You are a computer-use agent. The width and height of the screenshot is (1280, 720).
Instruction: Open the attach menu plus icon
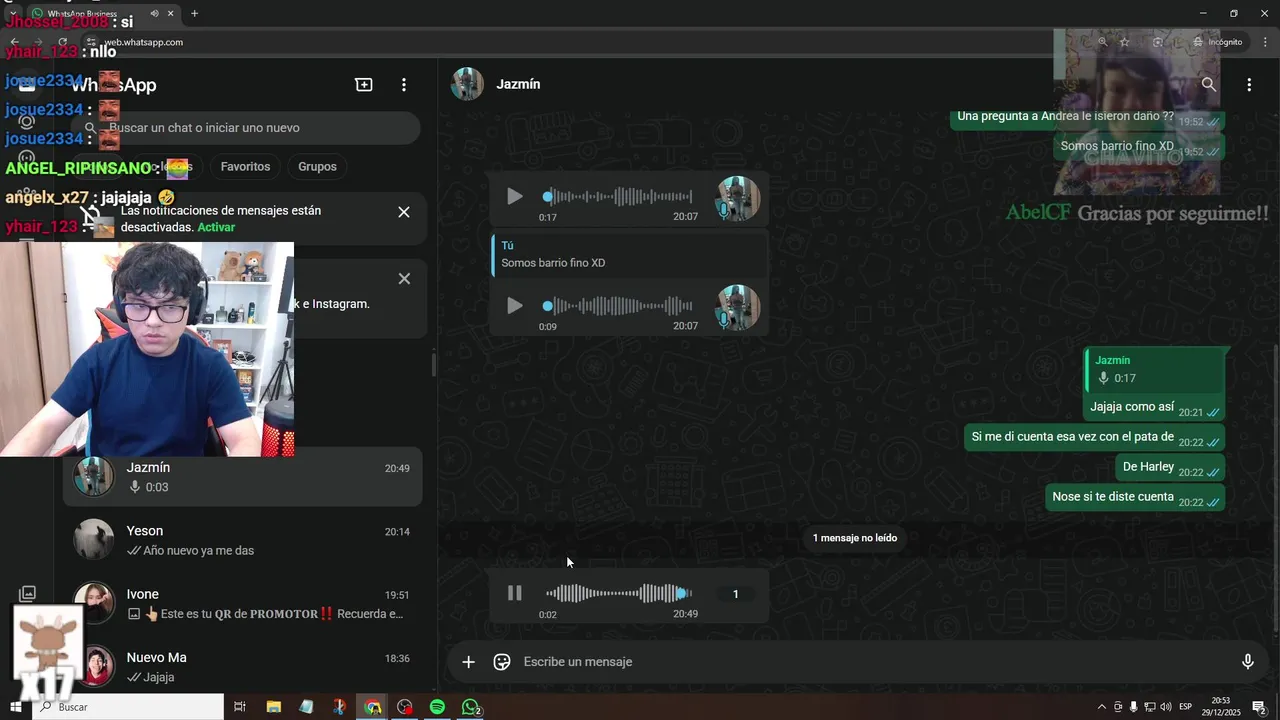468,662
